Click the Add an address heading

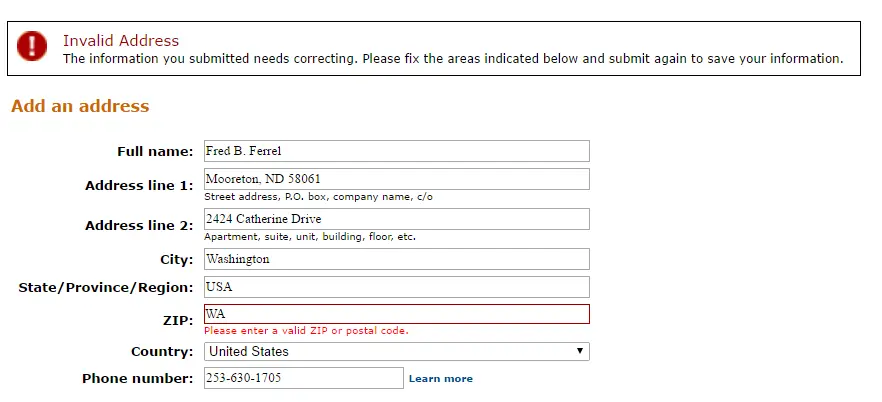tap(80, 106)
